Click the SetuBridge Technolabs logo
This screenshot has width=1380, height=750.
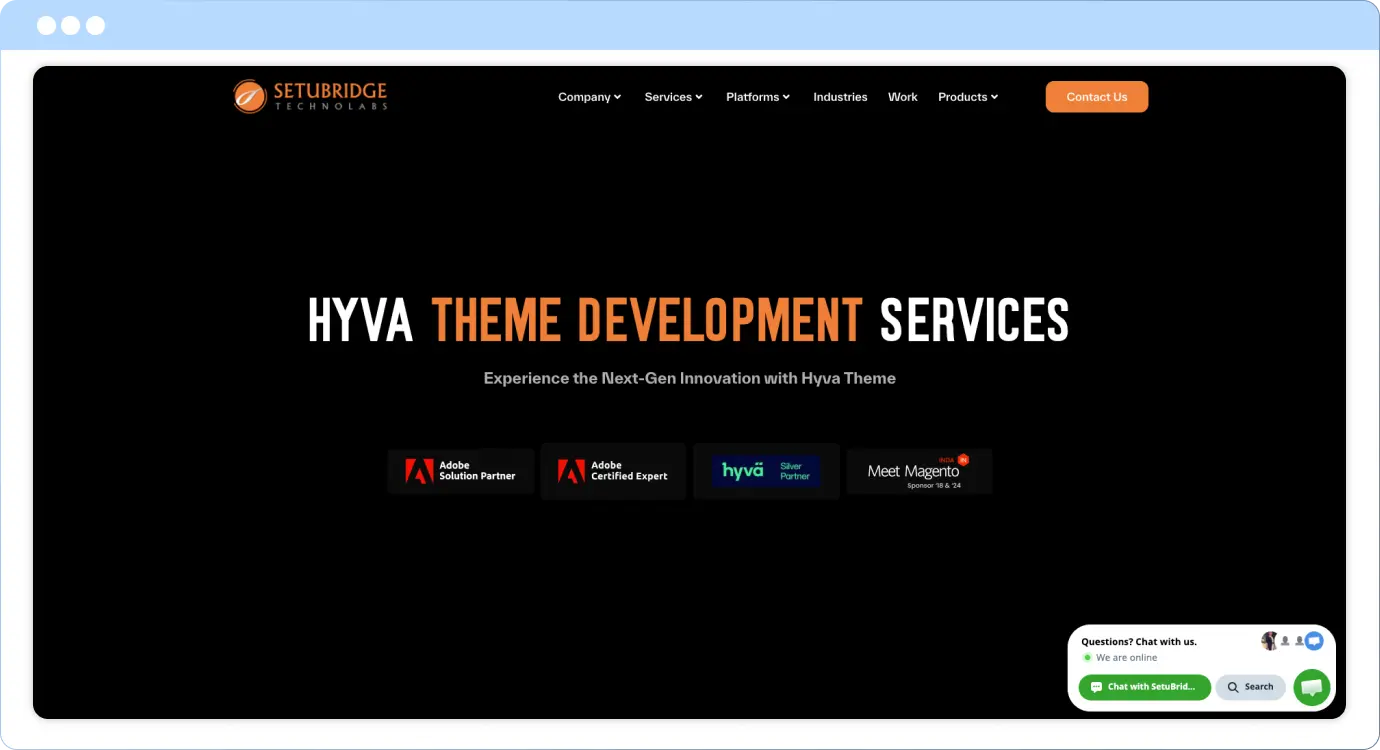(310, 96)
